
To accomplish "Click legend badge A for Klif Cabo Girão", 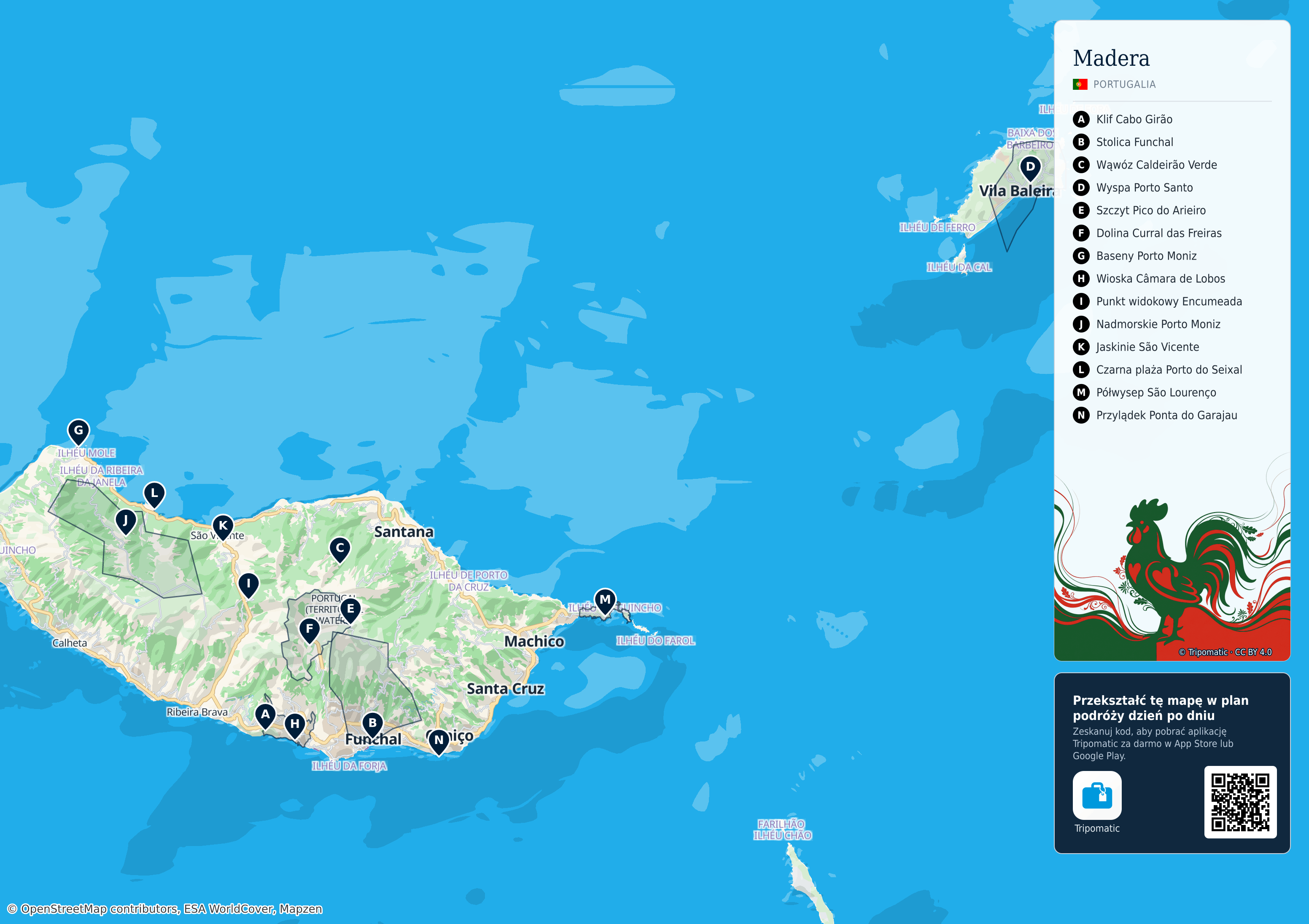I will [1081, 119].
